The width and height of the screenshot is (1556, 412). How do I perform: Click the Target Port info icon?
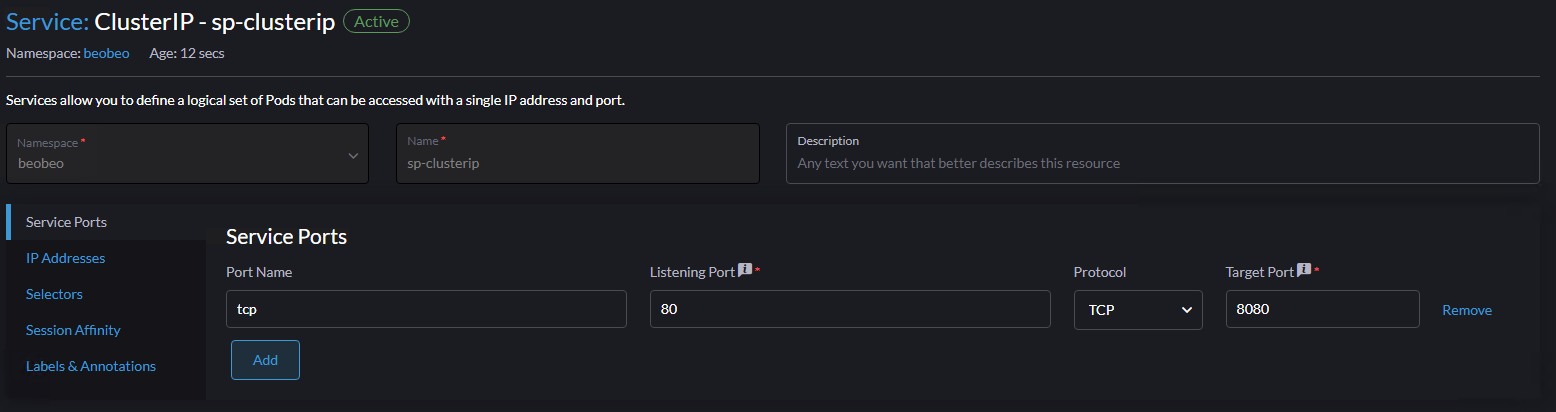tap(1304, 271)
